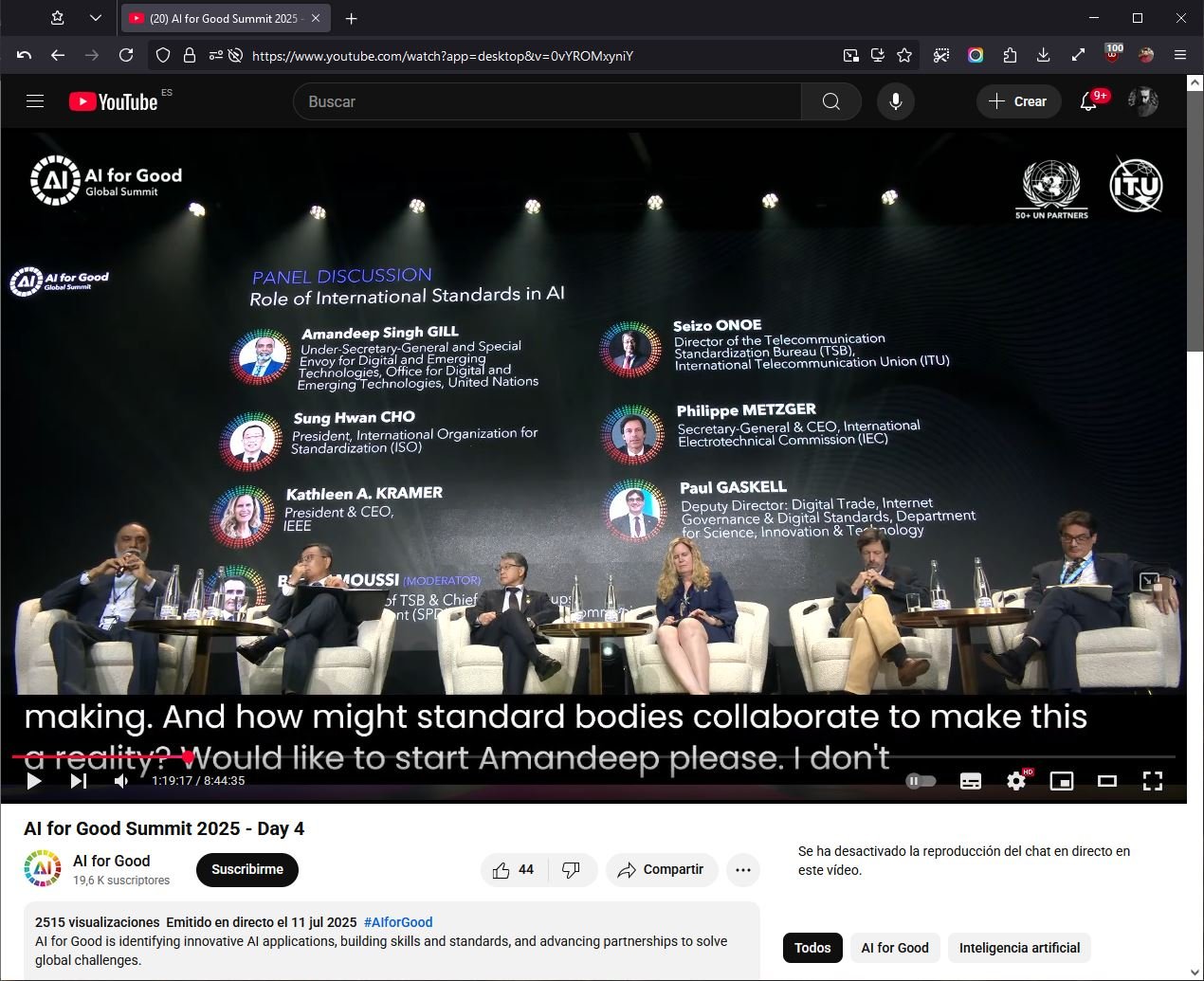This screenshot has width=1204, height=981.
Task: Submit search with the magnifier button
Action: pos(831,101)
